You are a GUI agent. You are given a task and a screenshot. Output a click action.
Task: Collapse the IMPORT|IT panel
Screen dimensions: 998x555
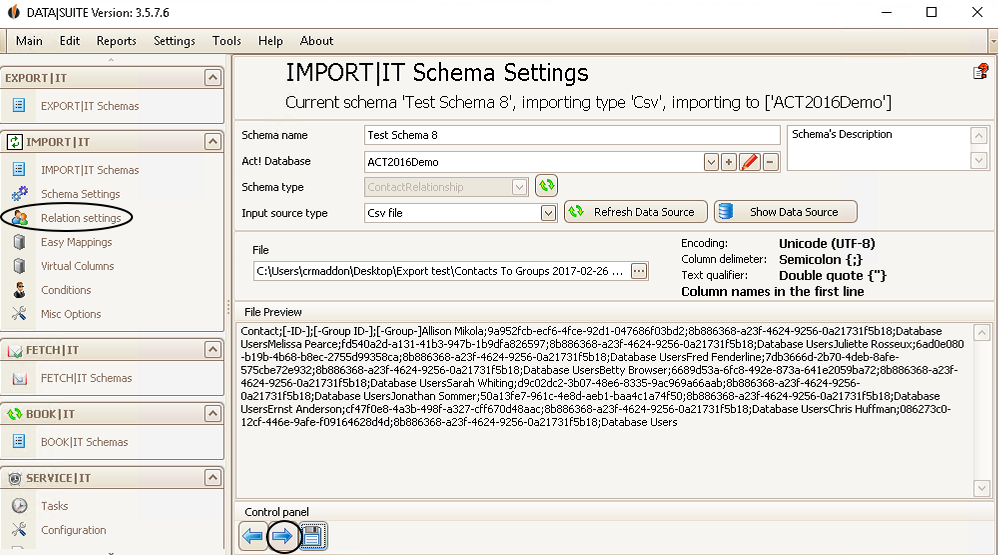point(213,141)
